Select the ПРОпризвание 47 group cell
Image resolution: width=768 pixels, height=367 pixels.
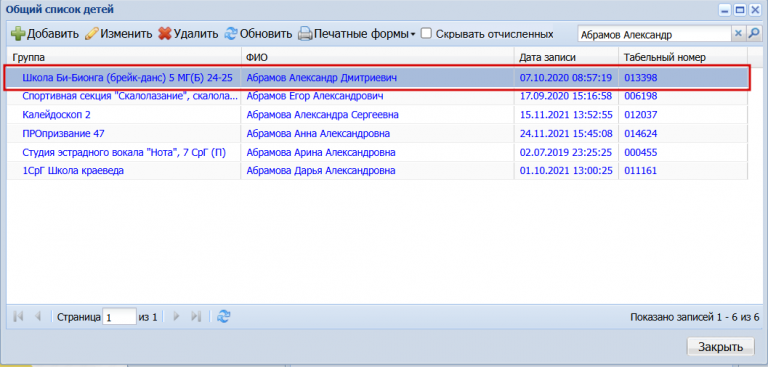[x=124, y=133]
